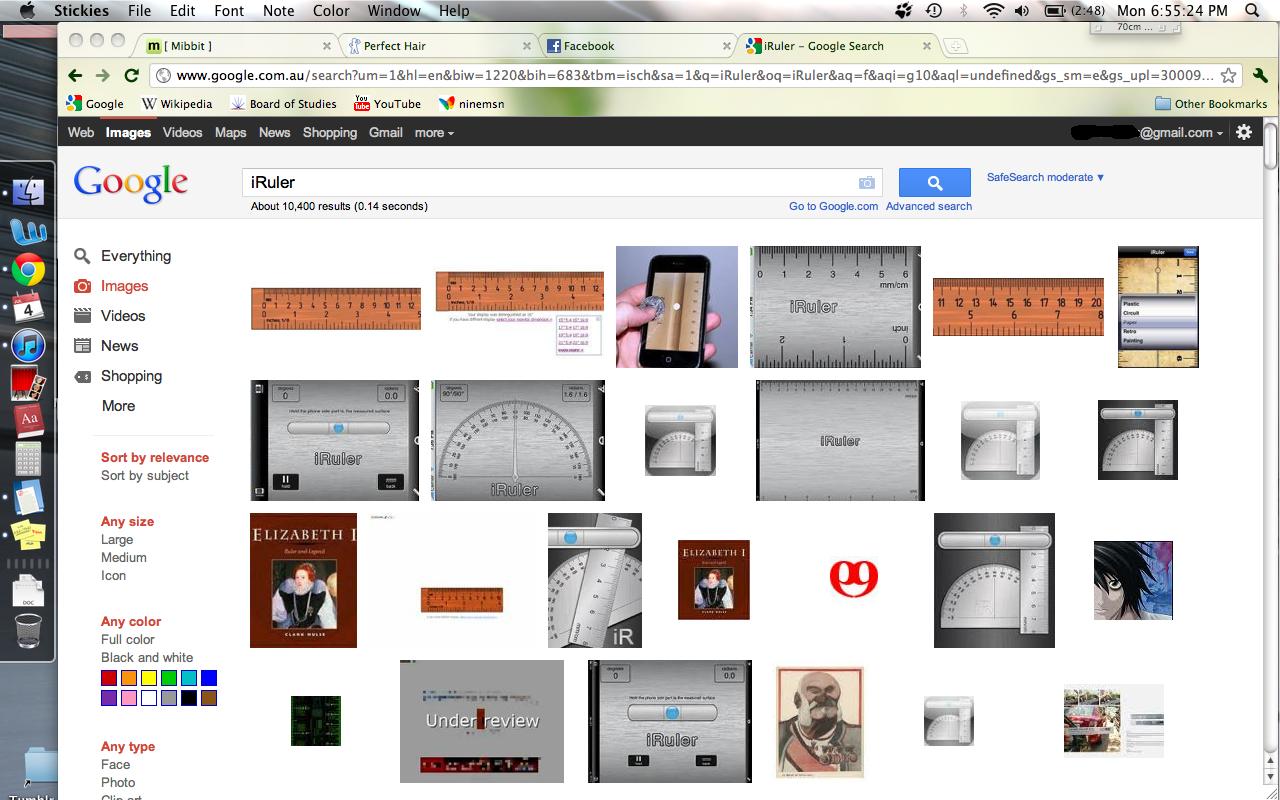The image size is (1280, 800).
Task: Bookmark this page with the star icon
Action: (x=1228, y=75)
